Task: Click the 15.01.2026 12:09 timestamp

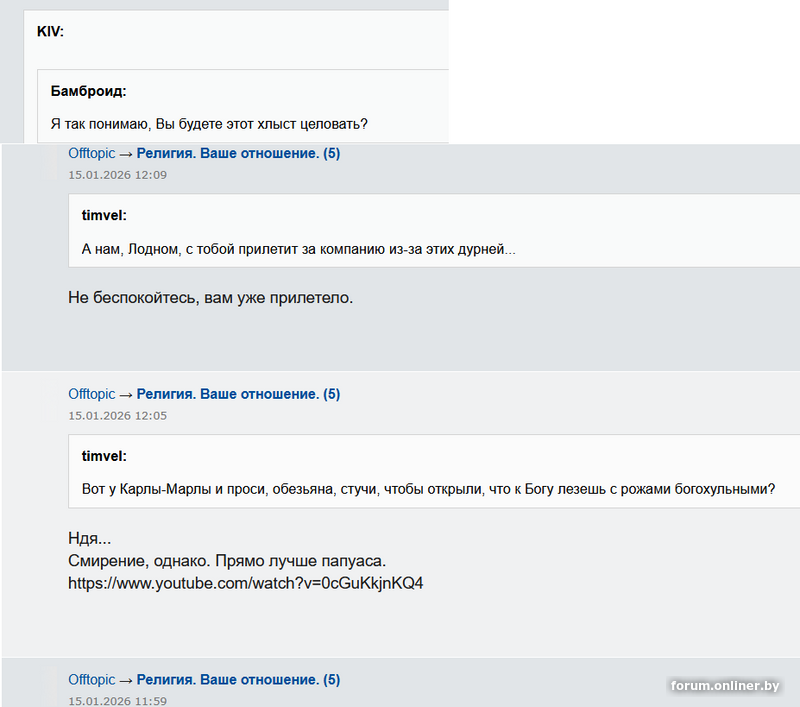Action: click(117, 175)
